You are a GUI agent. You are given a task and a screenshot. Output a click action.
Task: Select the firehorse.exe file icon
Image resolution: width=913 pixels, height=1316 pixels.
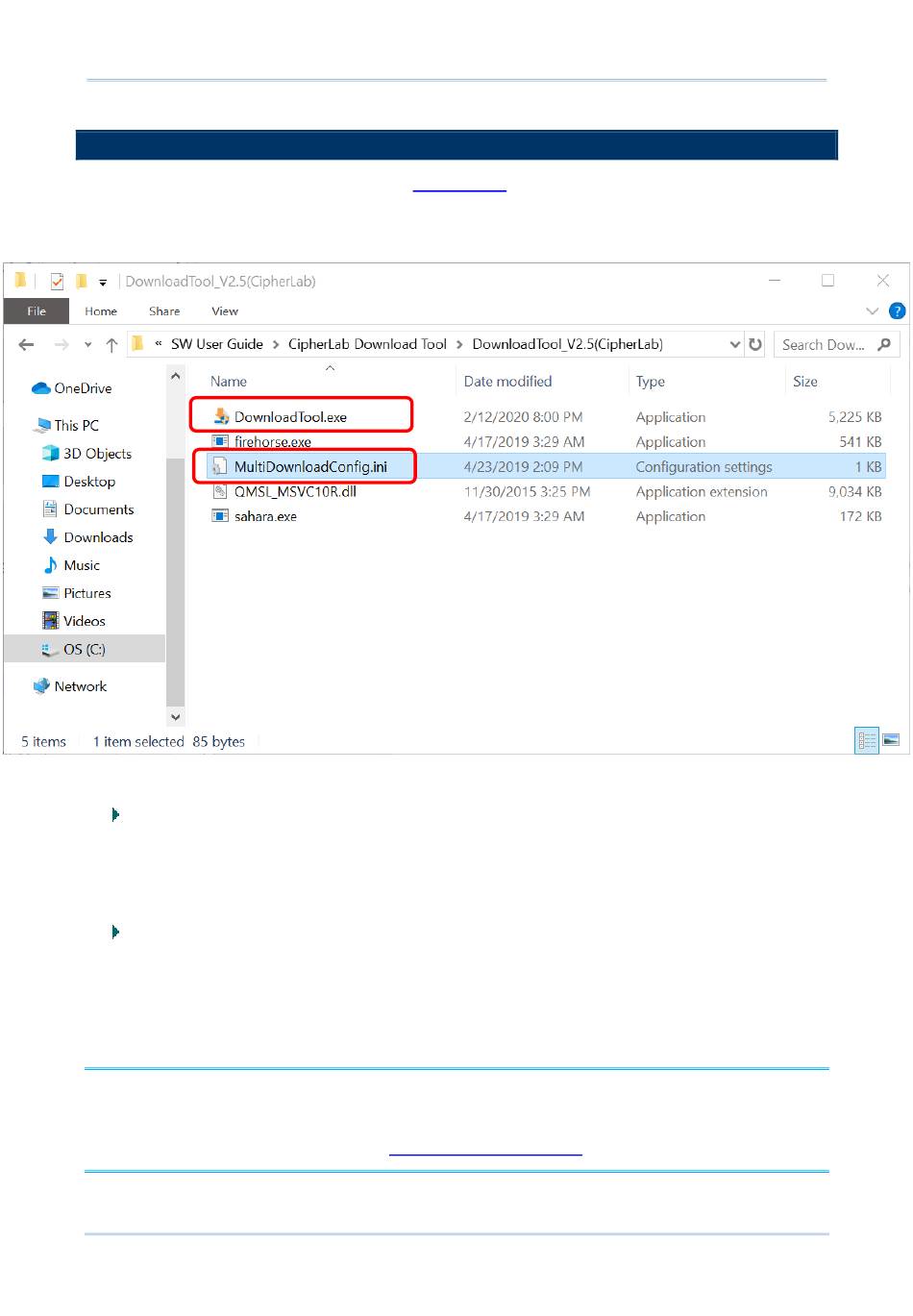tap(220, 441)
